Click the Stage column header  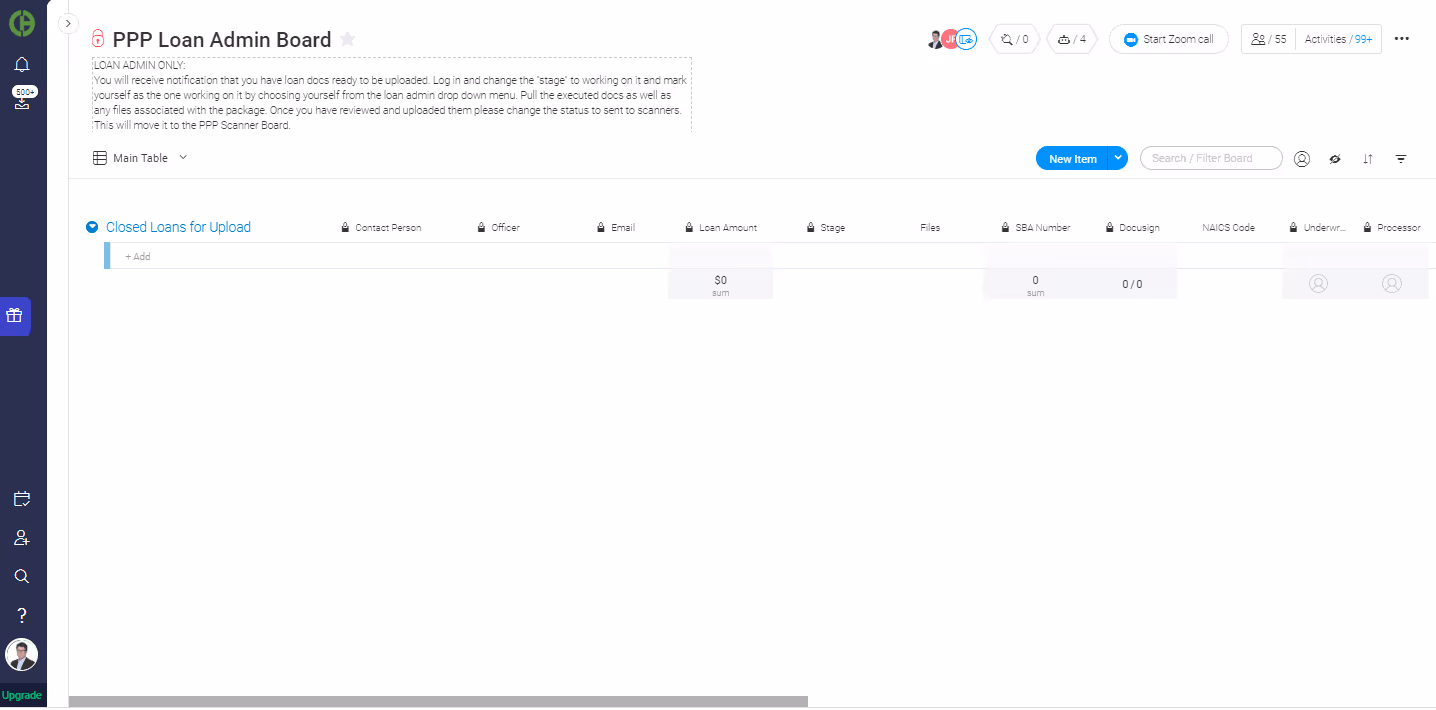click(x=832, y=228)
